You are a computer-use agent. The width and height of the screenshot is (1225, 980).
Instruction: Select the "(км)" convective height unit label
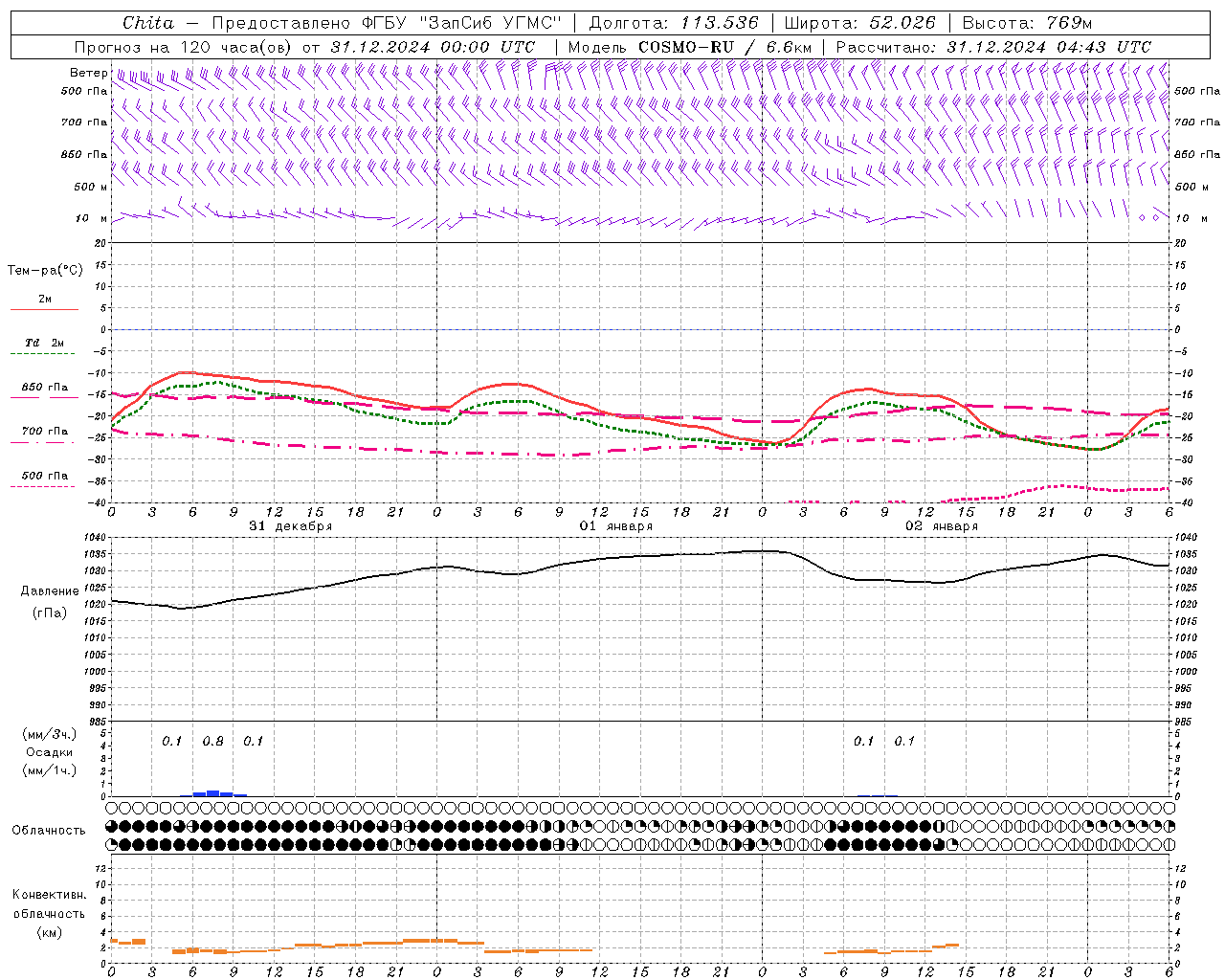tap(49, 931)
